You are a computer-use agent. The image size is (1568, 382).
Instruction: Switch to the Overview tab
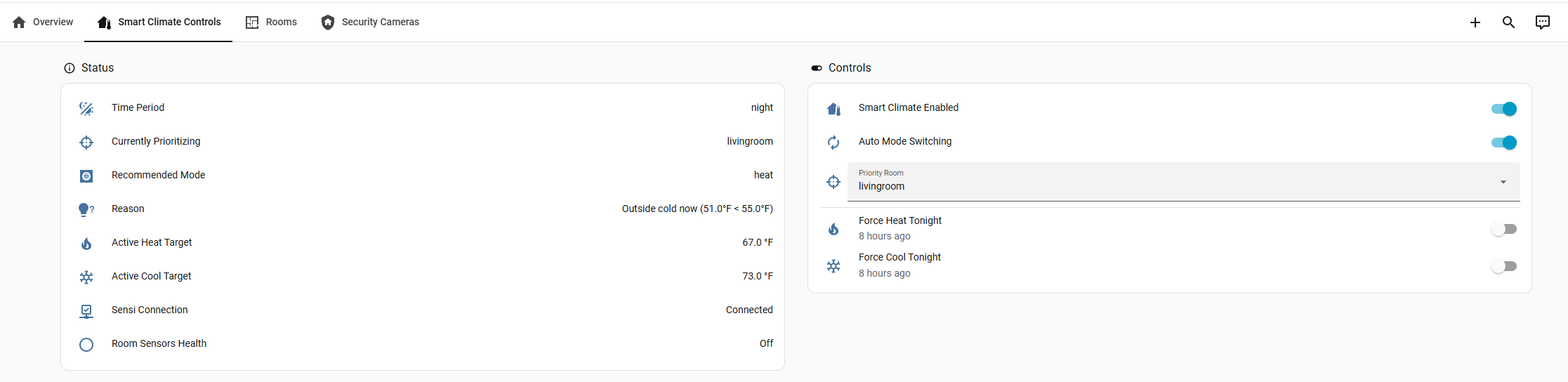pyautogui.click(x=43, y=22)
